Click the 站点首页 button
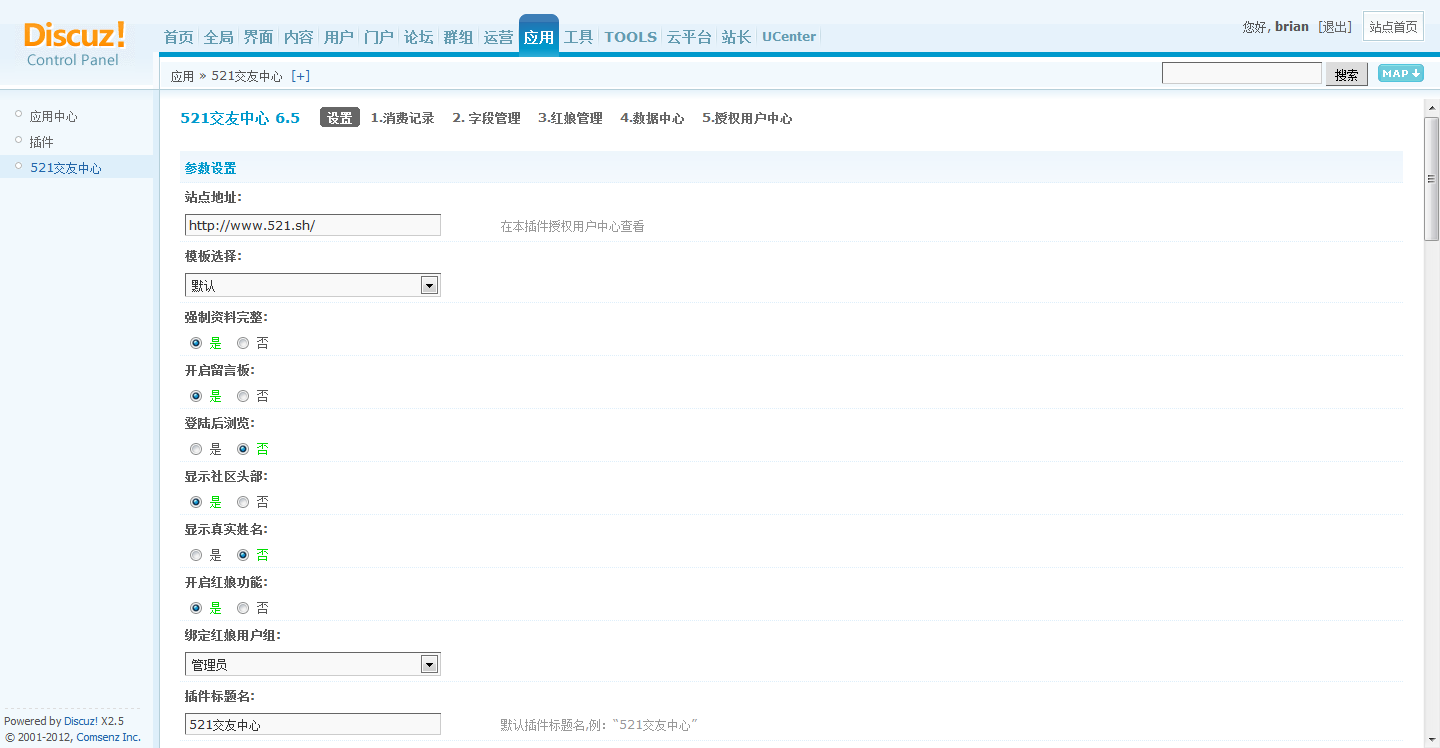Image resolution: width=1440 pixels, height=748 pixels. tap(1393, 27)
